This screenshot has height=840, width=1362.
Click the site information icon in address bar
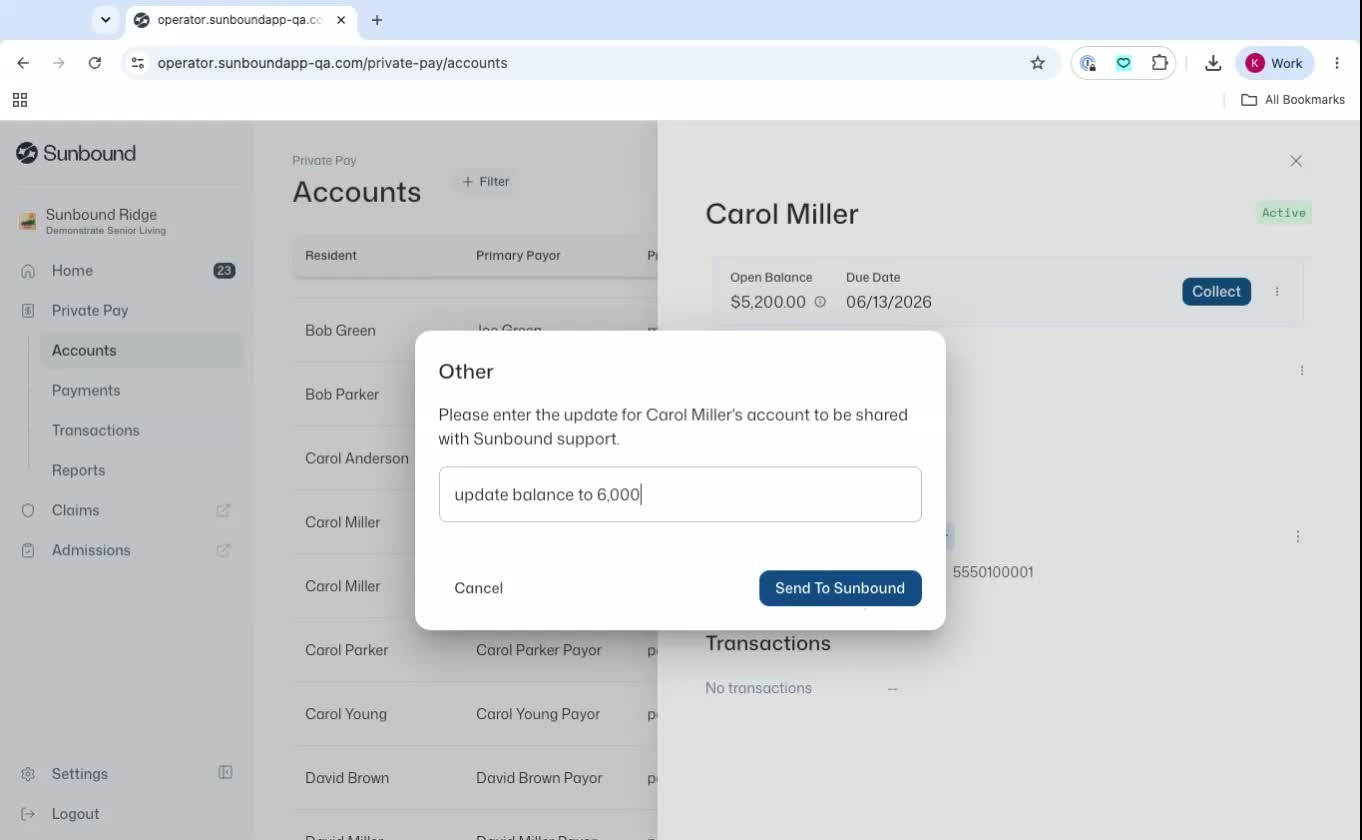click(x=138, y=63)
